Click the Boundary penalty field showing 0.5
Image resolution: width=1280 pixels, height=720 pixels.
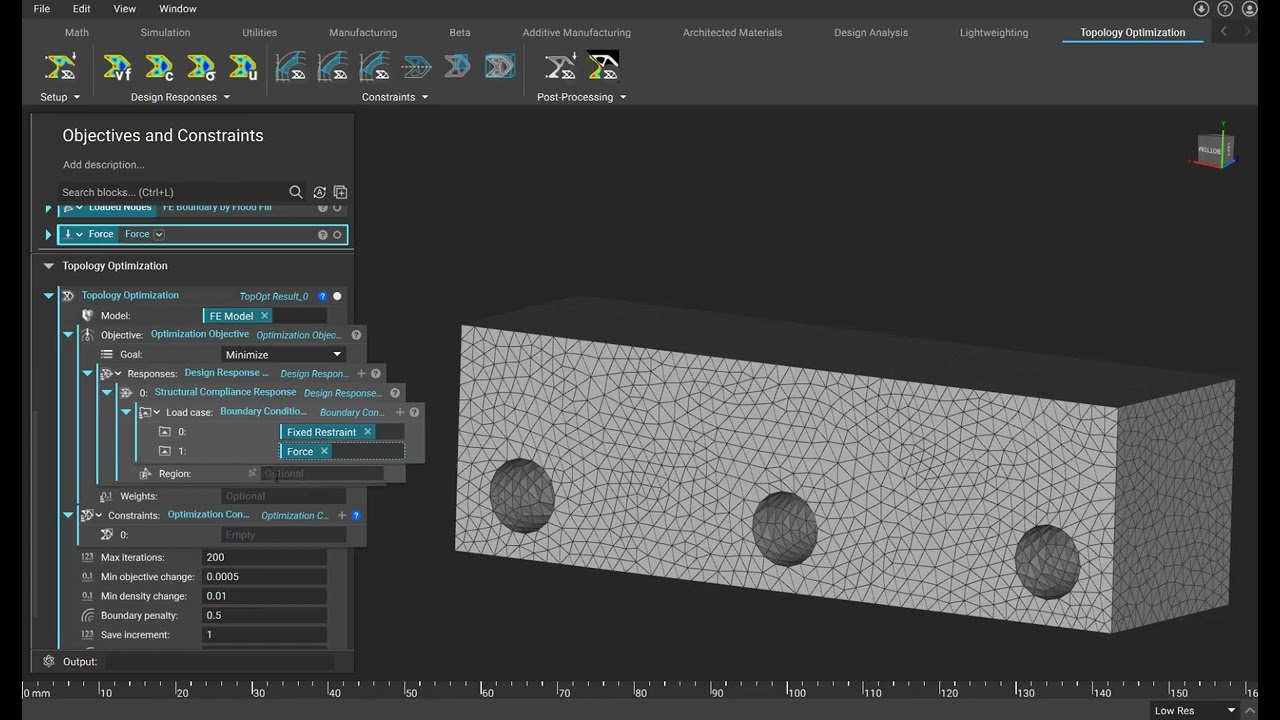(x=265, y=615)
